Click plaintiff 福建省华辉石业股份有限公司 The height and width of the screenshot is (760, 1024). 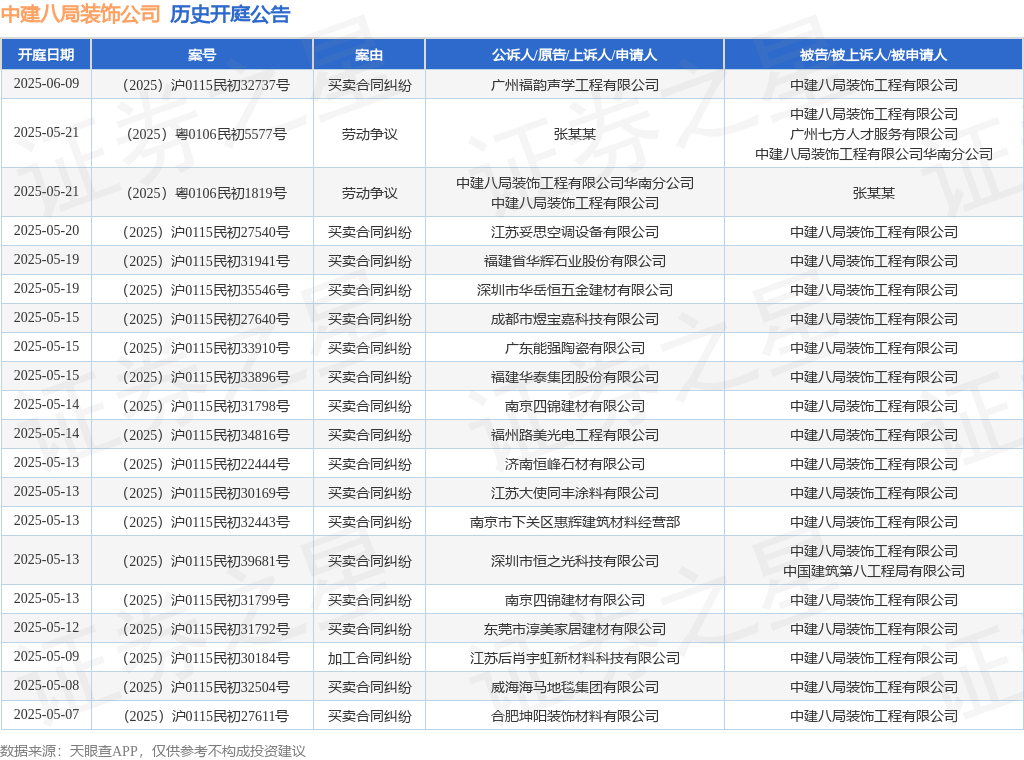(x=575, y=261)
